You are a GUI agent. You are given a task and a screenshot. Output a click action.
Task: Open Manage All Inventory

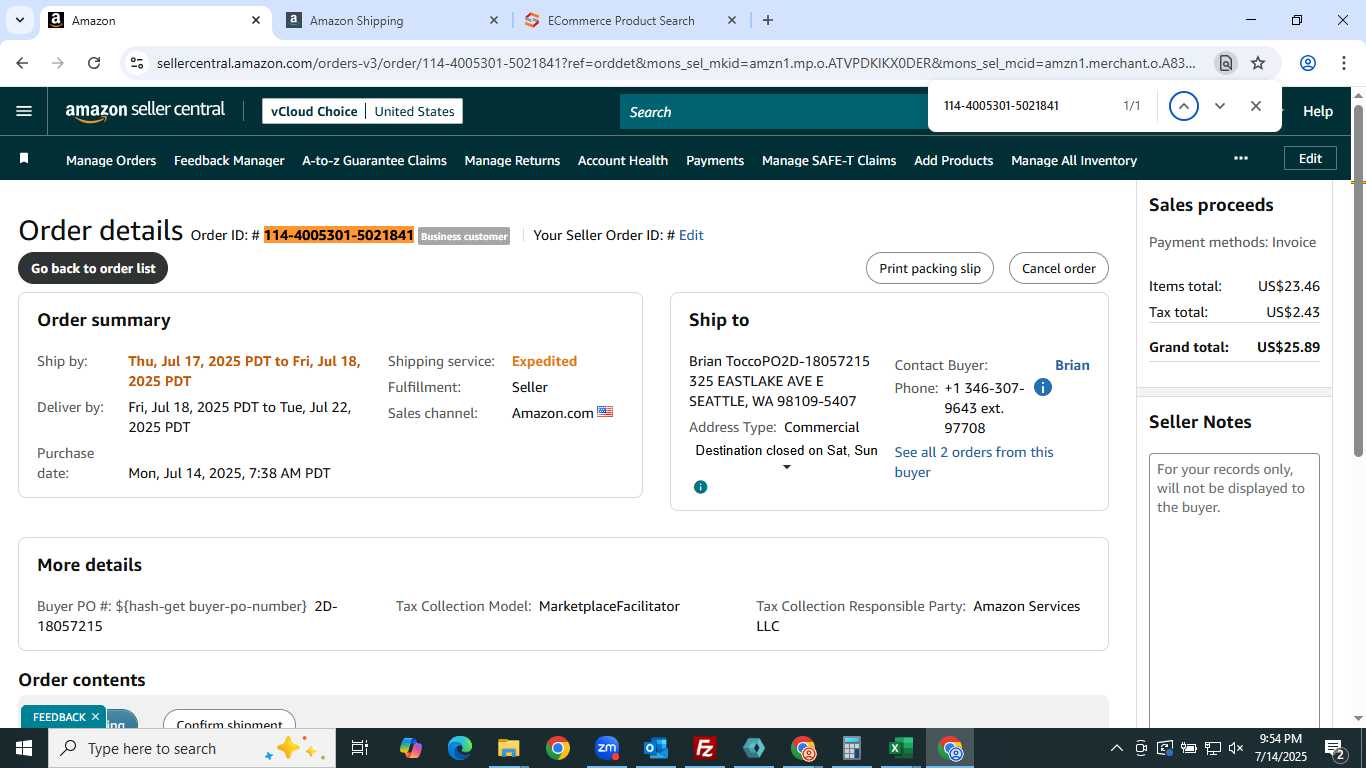pyautogui.click(x=1074, y=160)
